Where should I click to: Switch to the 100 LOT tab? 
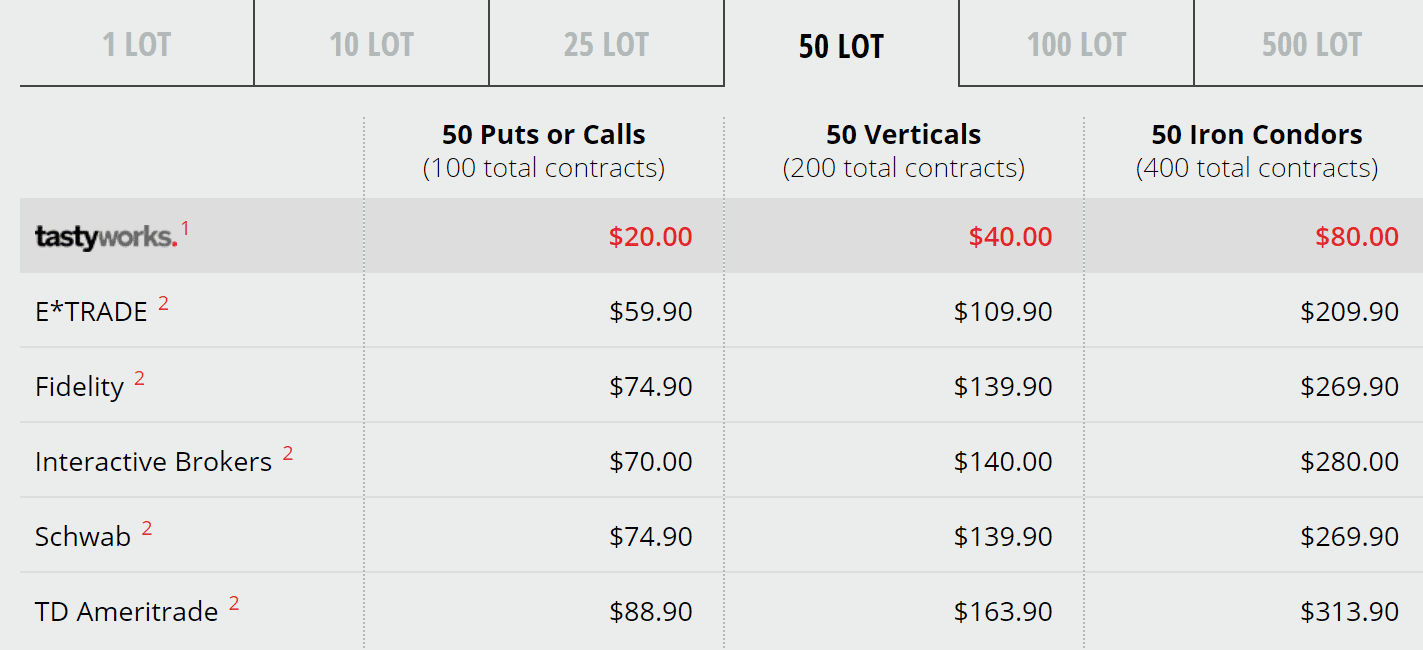pos(1076,43)
